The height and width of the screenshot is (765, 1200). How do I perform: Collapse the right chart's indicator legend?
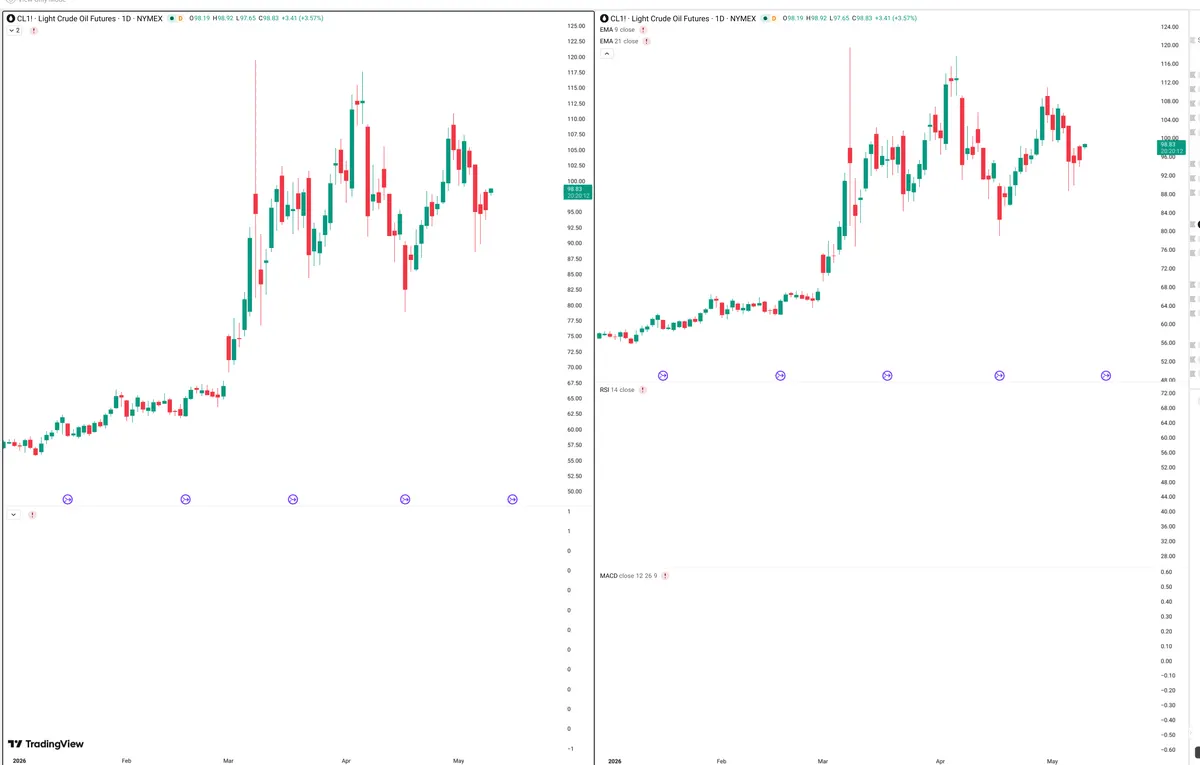(x=606, y=53)
